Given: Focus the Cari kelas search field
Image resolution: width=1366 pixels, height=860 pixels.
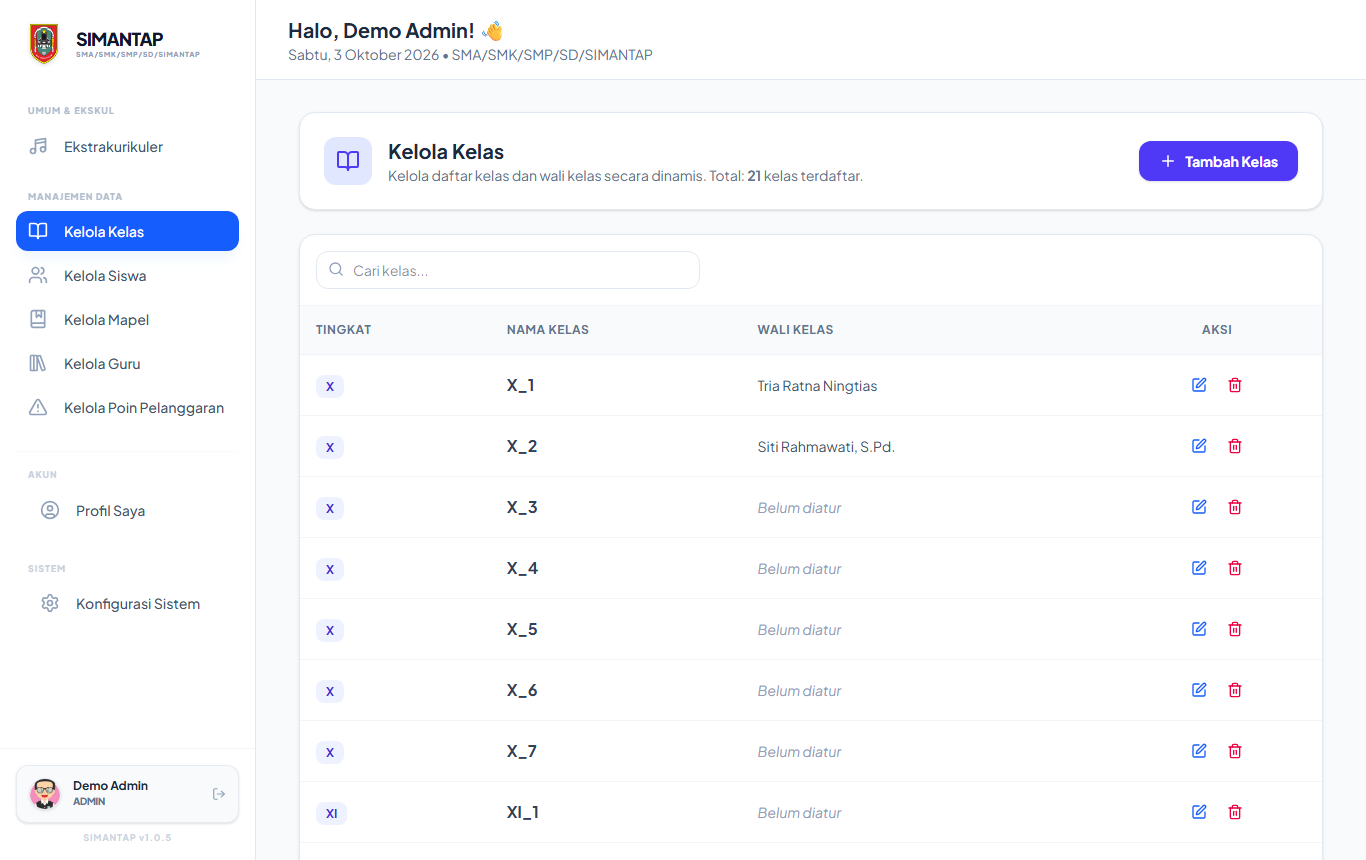Looking at the screenshot, I should pos(508,270).
